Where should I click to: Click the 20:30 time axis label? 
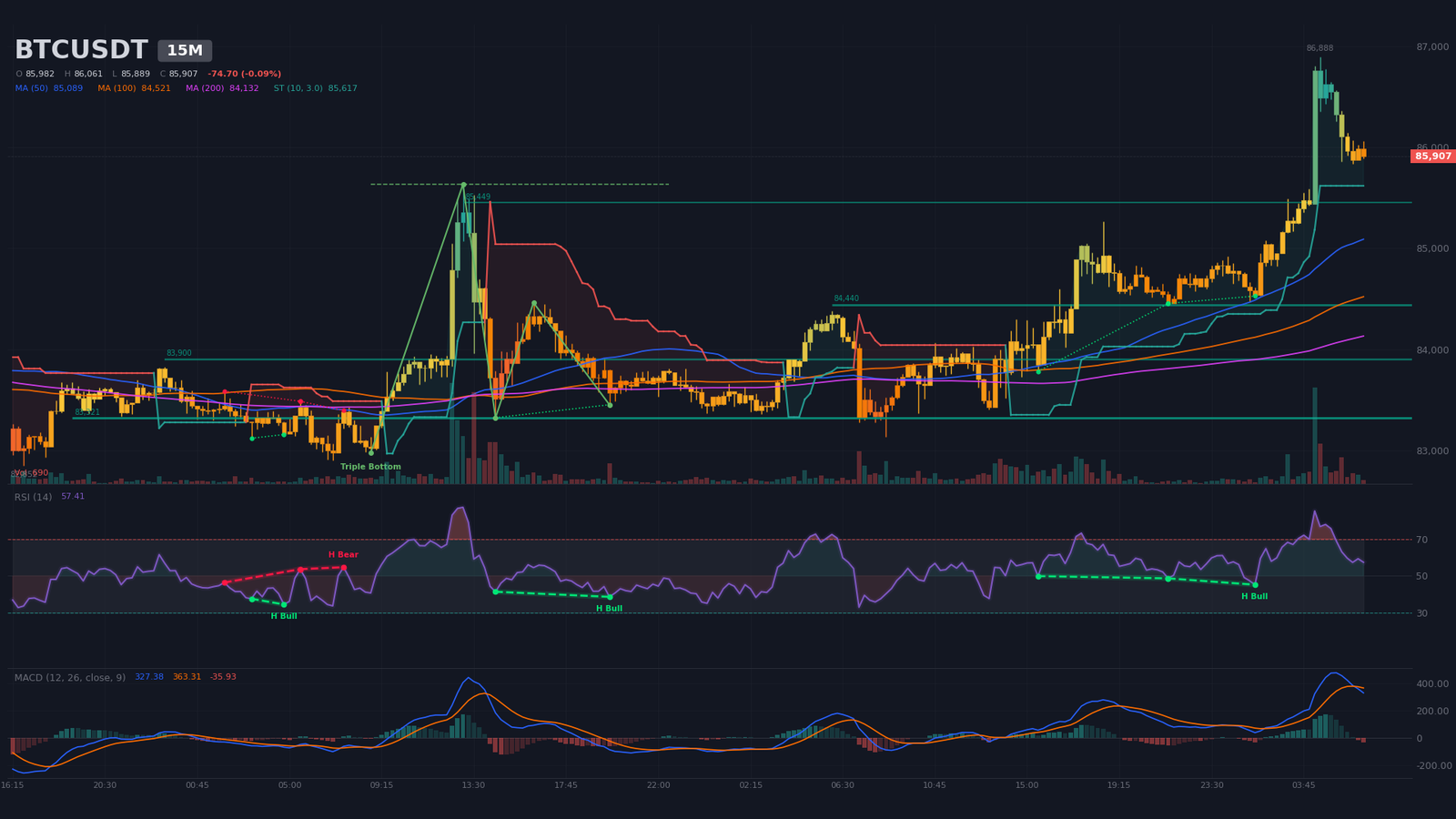click(x=105, y=785)
